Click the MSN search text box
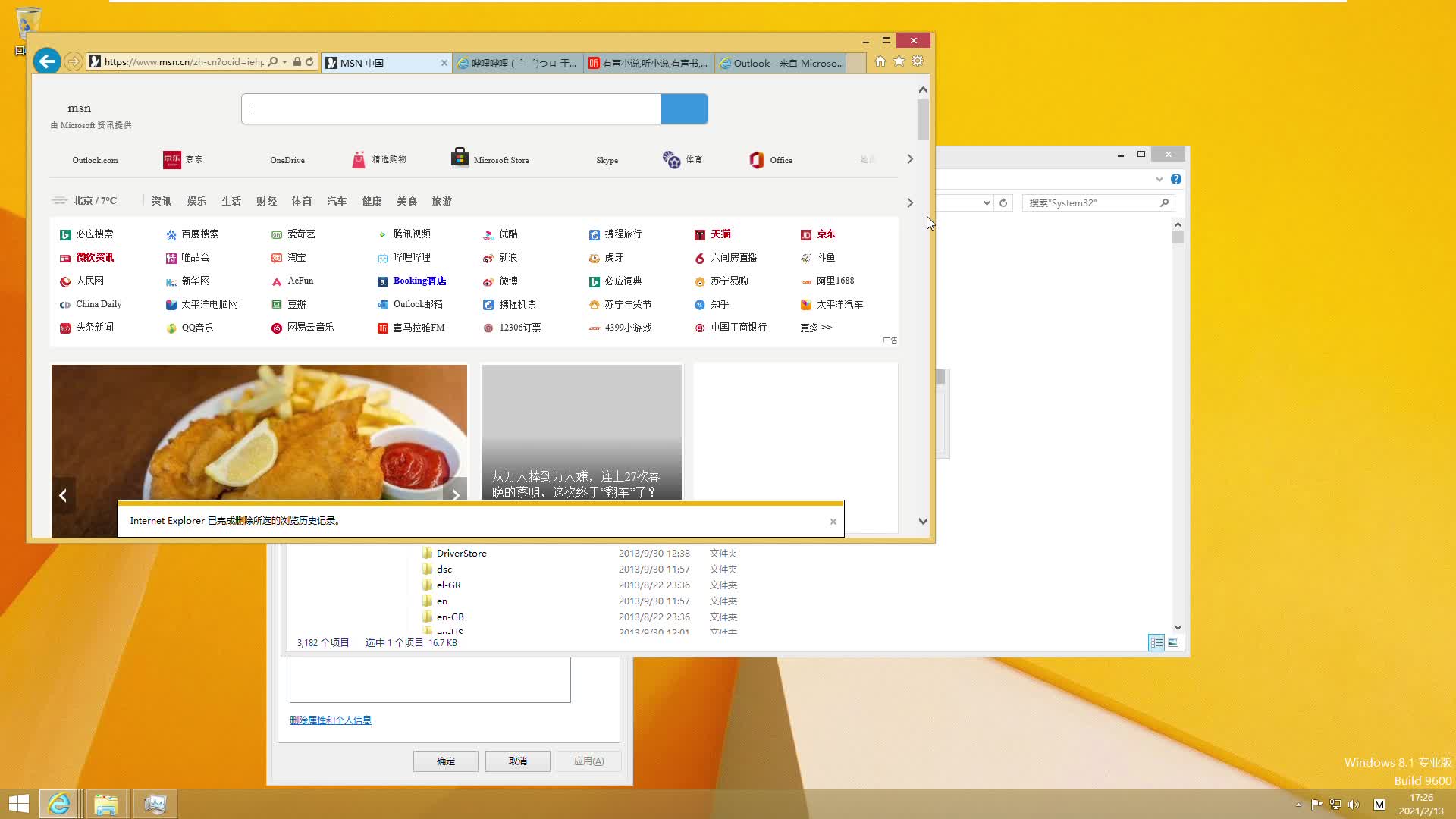The width and height of the screenshot is (1456, 819). pyautogui.click(x=451, y=109)
